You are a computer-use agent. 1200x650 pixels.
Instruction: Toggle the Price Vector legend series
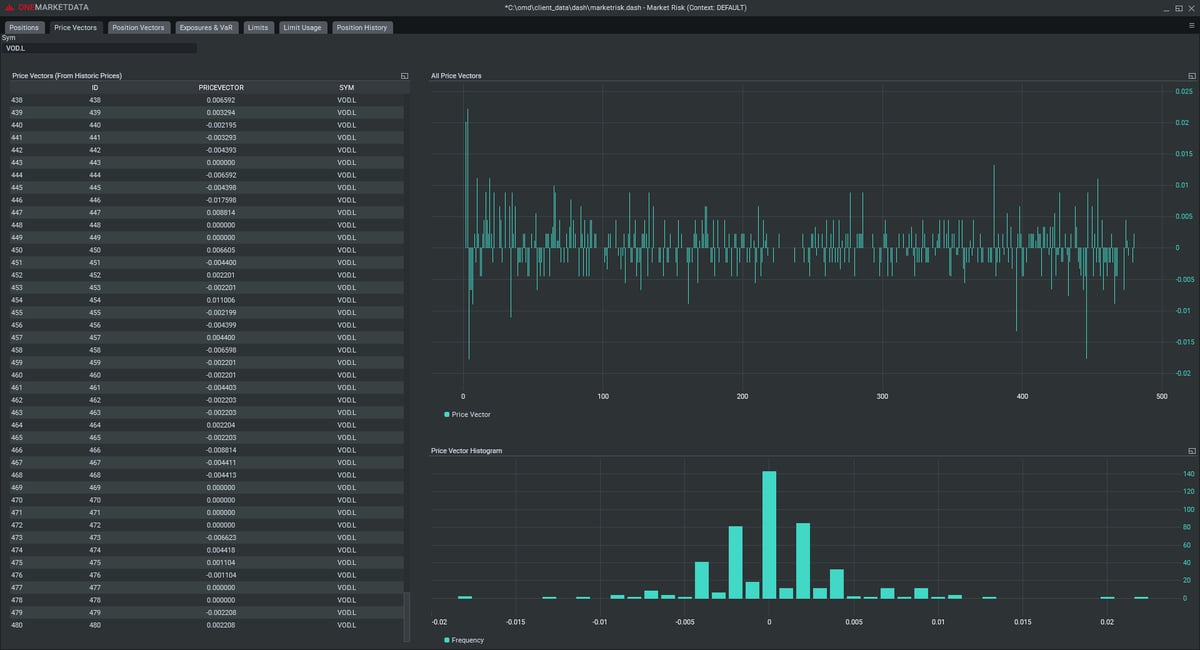click(467, 414)
